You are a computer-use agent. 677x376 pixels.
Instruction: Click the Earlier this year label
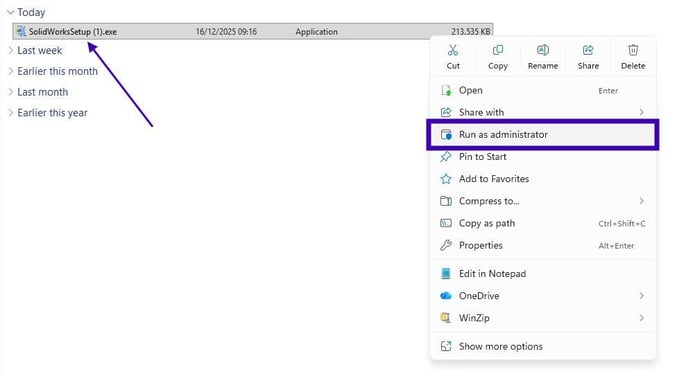[x=52, y=113]
